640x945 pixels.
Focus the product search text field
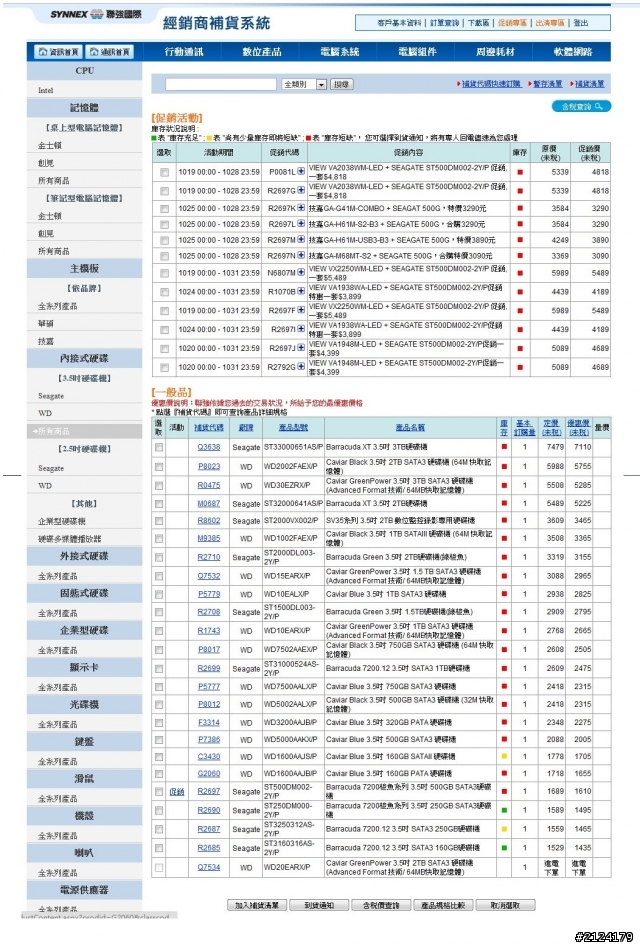[x=221, y=84]
